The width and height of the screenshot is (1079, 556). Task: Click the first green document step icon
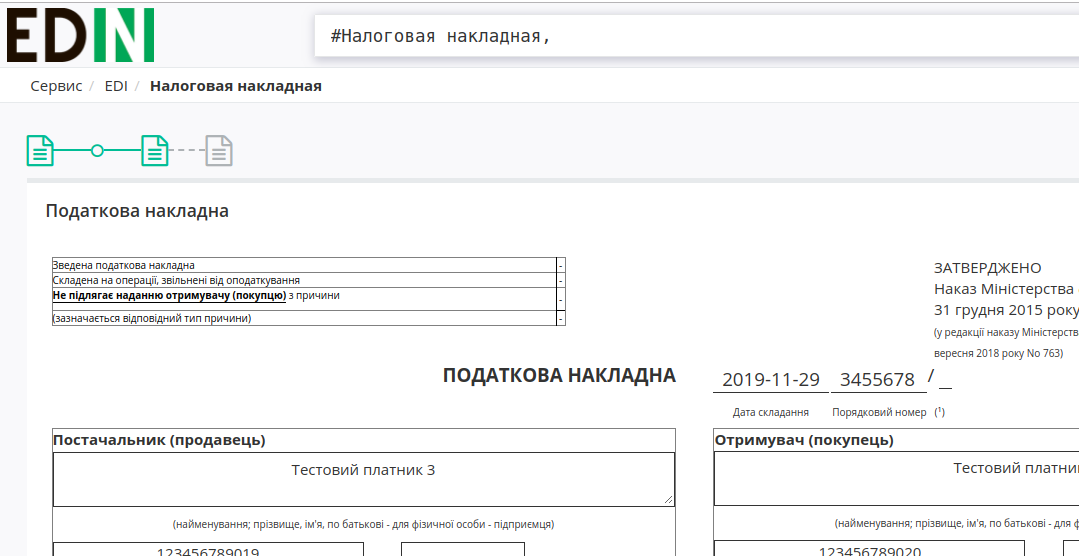click(x=41, y=151)
